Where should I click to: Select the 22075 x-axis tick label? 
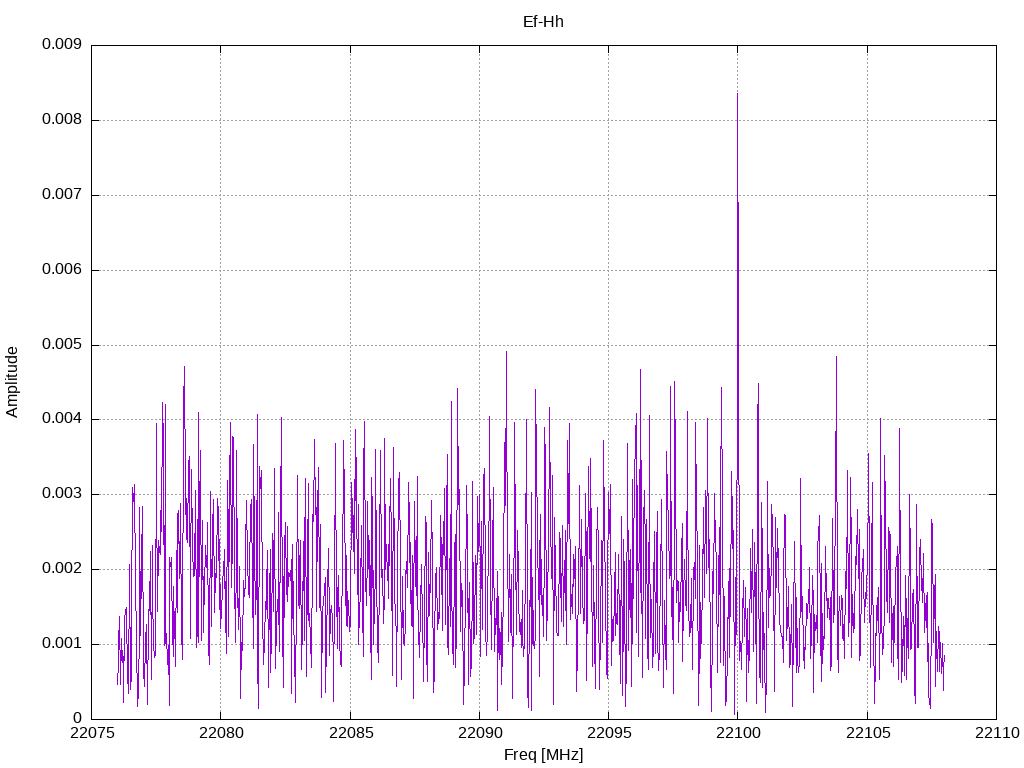pos(91,733)
